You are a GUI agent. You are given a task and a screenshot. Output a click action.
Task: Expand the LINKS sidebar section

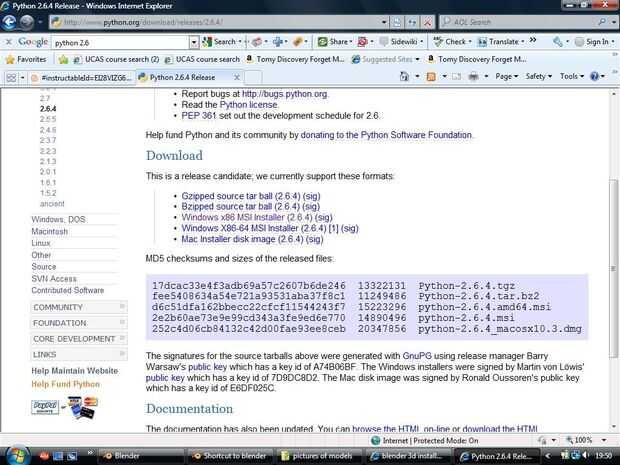[79, 355]
